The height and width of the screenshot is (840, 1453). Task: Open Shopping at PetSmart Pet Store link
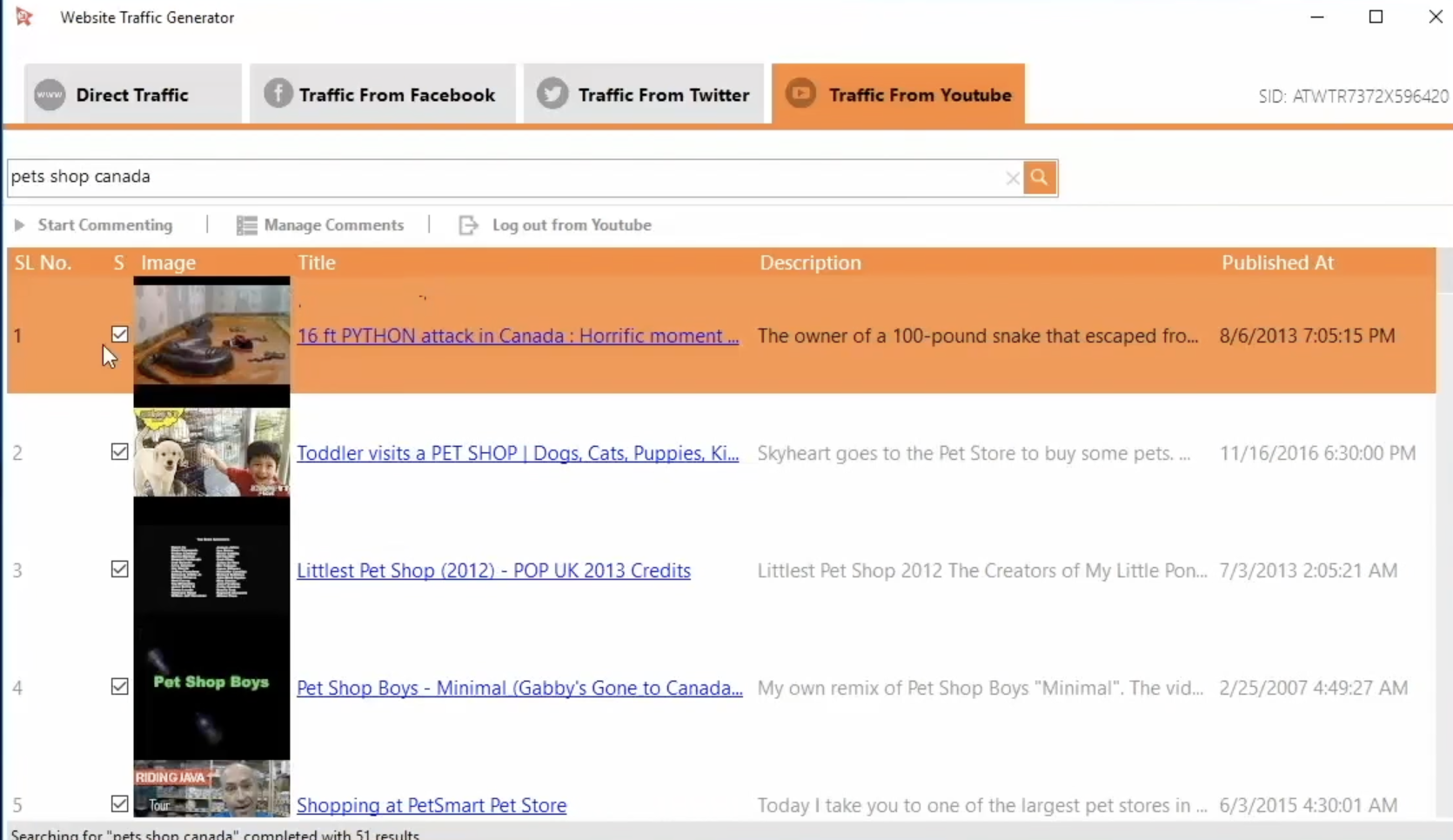pos(432,805)
